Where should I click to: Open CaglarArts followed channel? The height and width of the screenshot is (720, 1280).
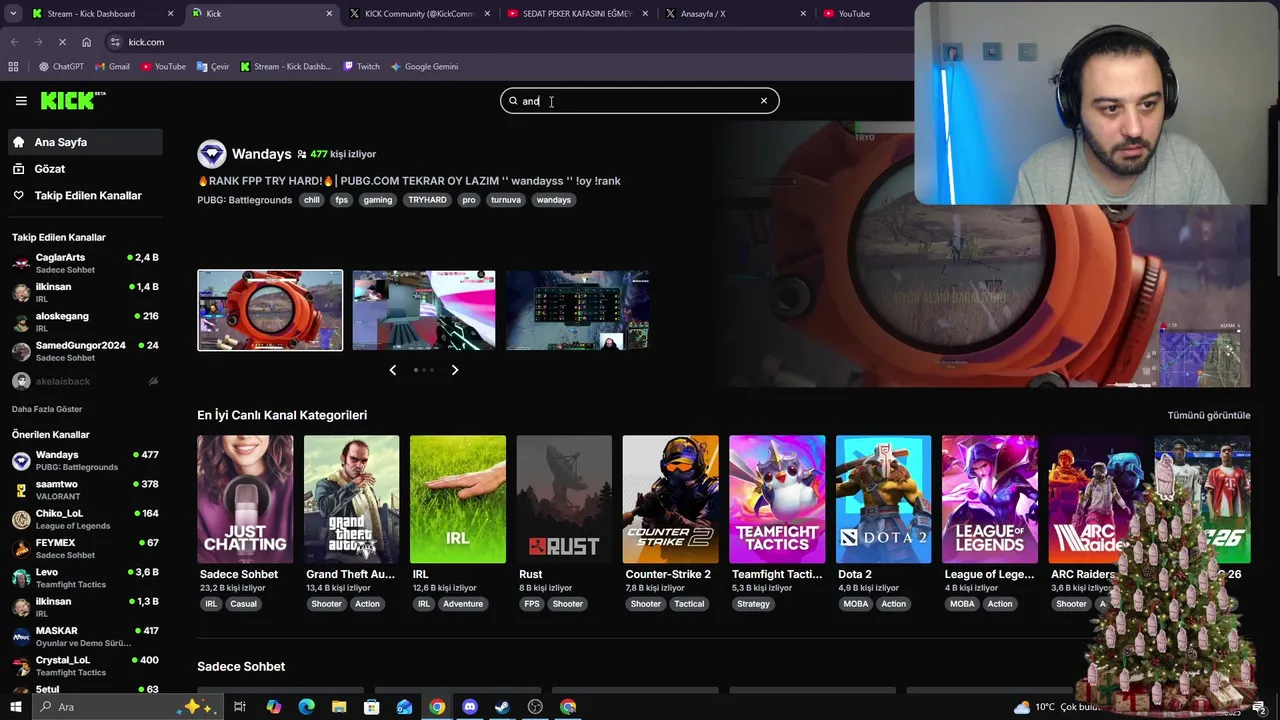[85, 263]
